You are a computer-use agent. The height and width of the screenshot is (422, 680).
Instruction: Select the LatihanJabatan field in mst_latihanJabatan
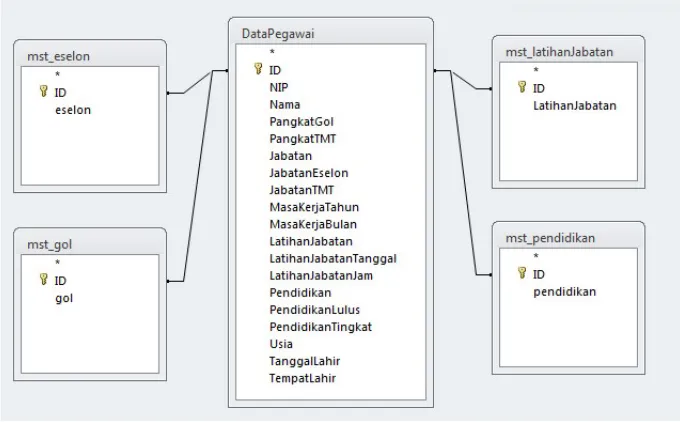569,106
